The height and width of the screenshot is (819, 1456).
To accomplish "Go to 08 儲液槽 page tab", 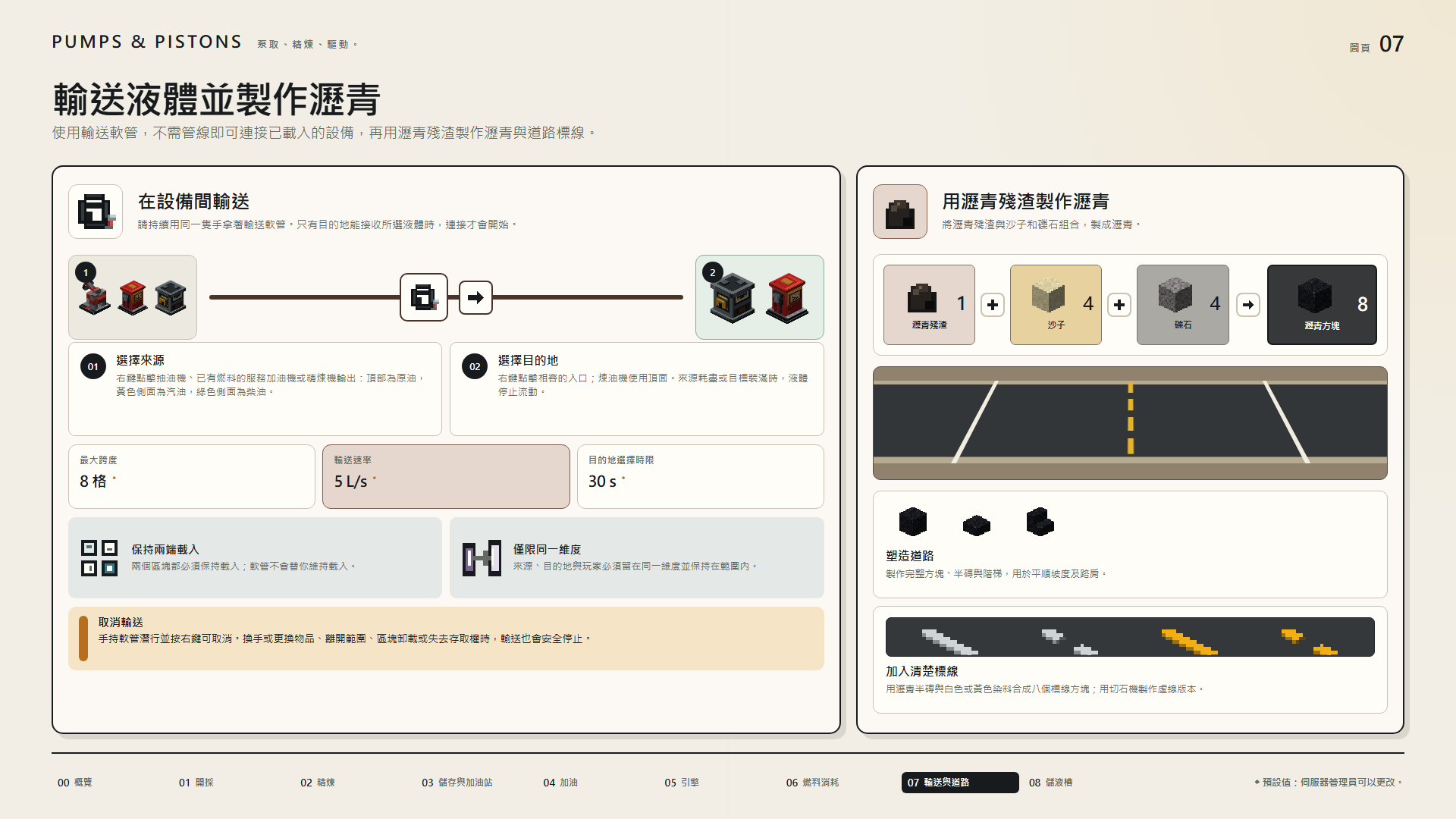I will tap(1051, 783).
